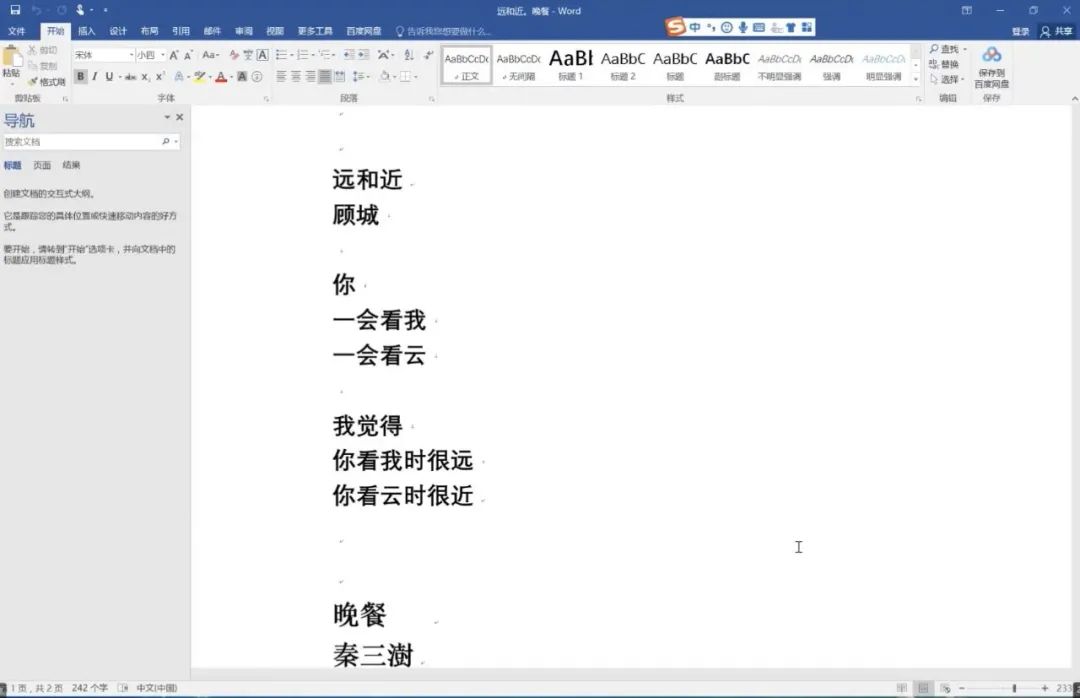Toggle underline formatting

point(109,76)
